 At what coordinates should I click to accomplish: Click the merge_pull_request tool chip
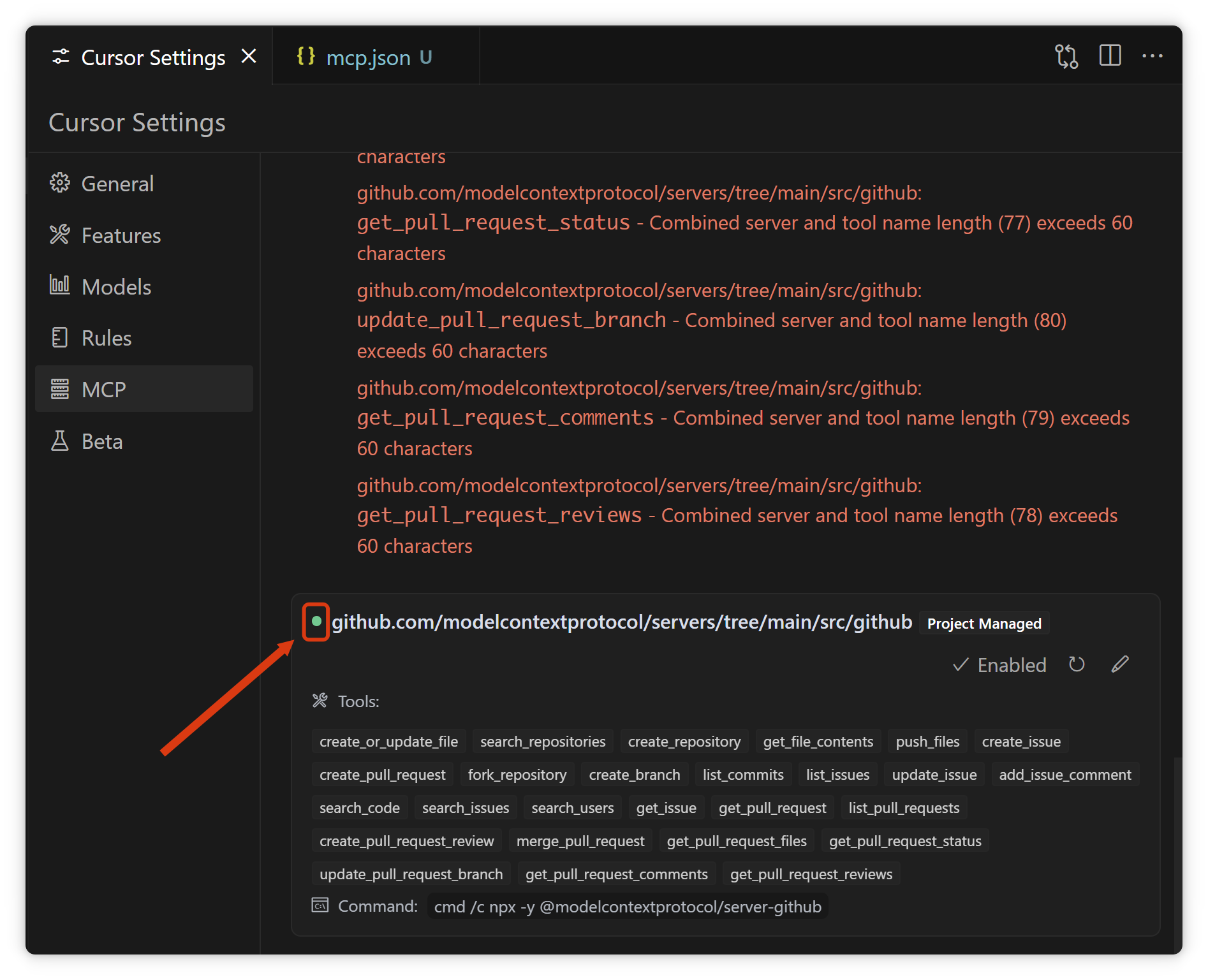(580, 841)
